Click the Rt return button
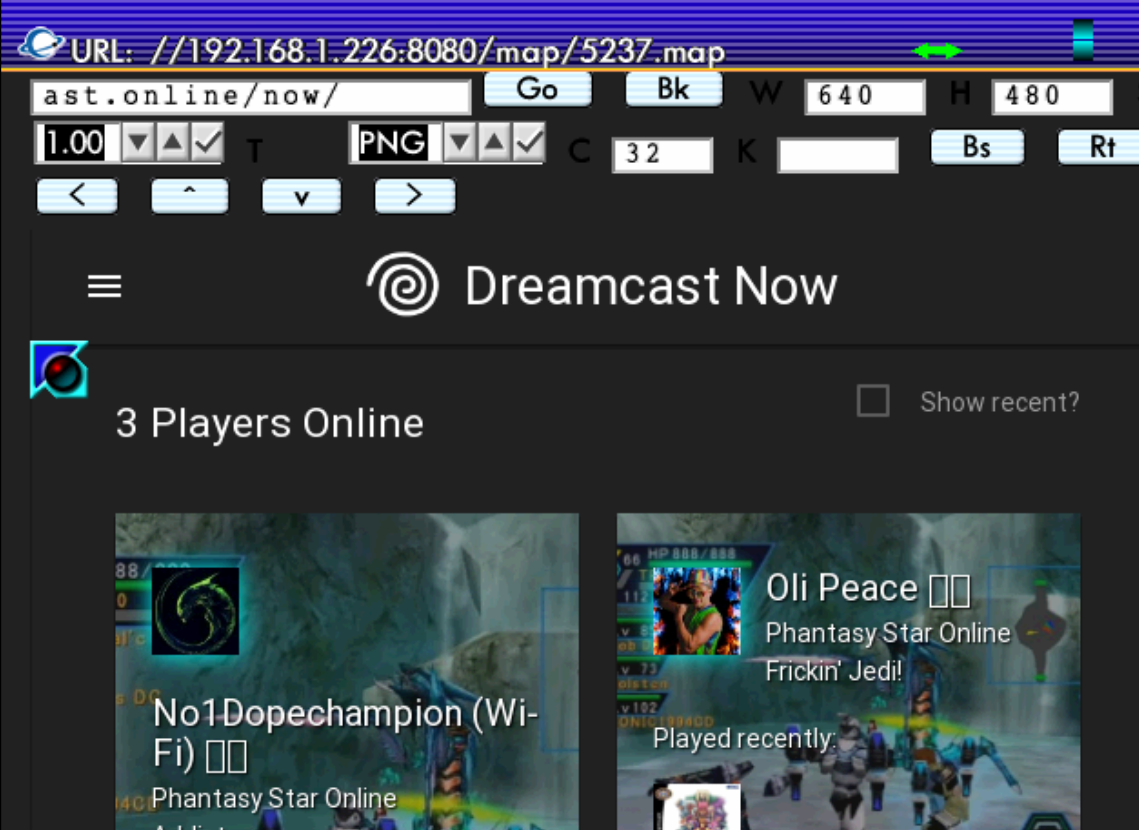Image resolution: width=1139 pixels, height=830 pixels. coord(1100,147)
